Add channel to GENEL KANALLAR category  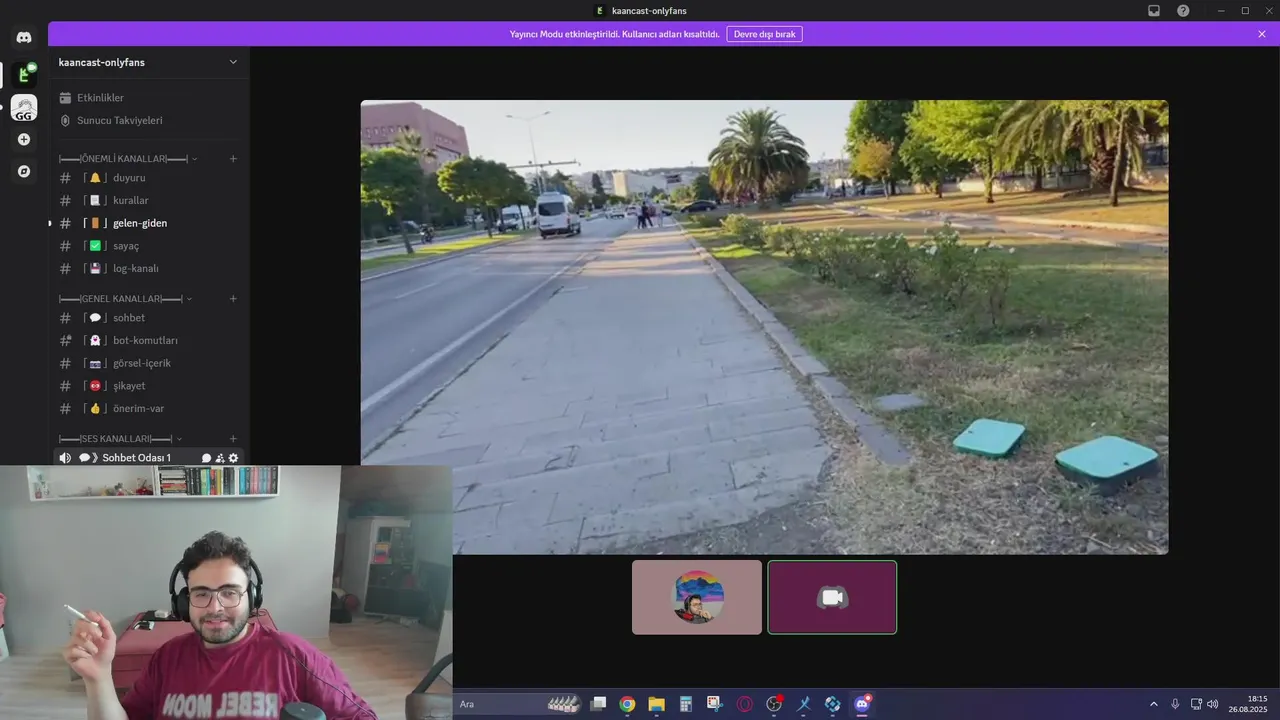233,298
